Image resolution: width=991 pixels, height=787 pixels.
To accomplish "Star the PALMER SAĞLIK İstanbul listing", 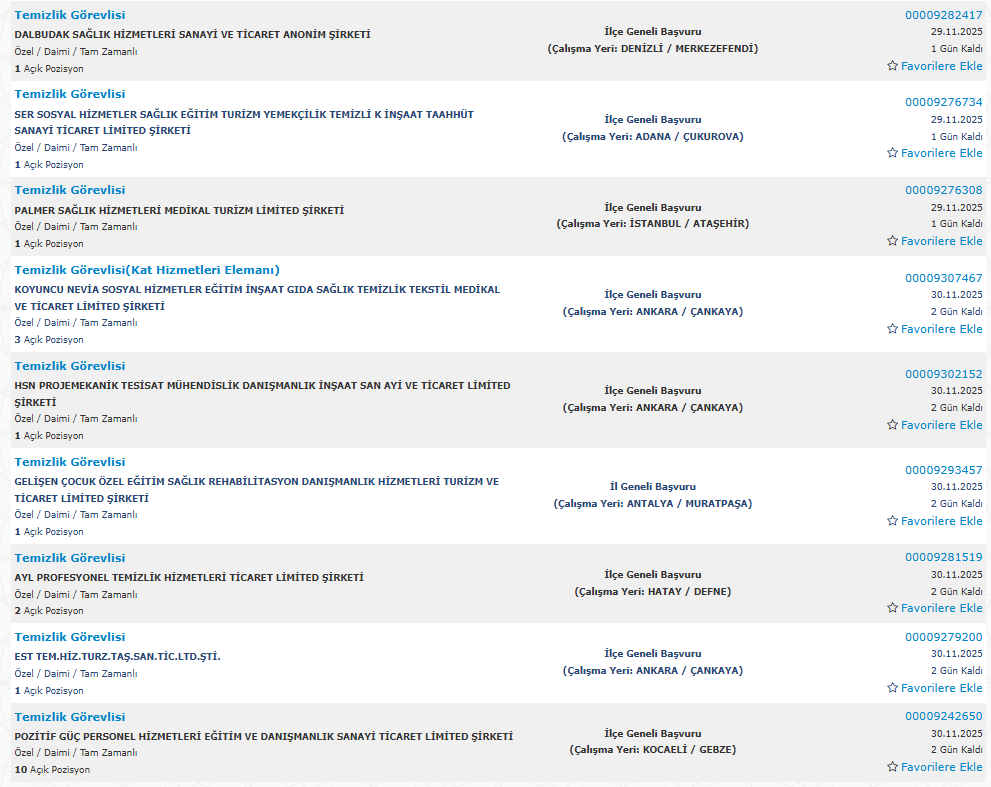I will pos(892,241).
